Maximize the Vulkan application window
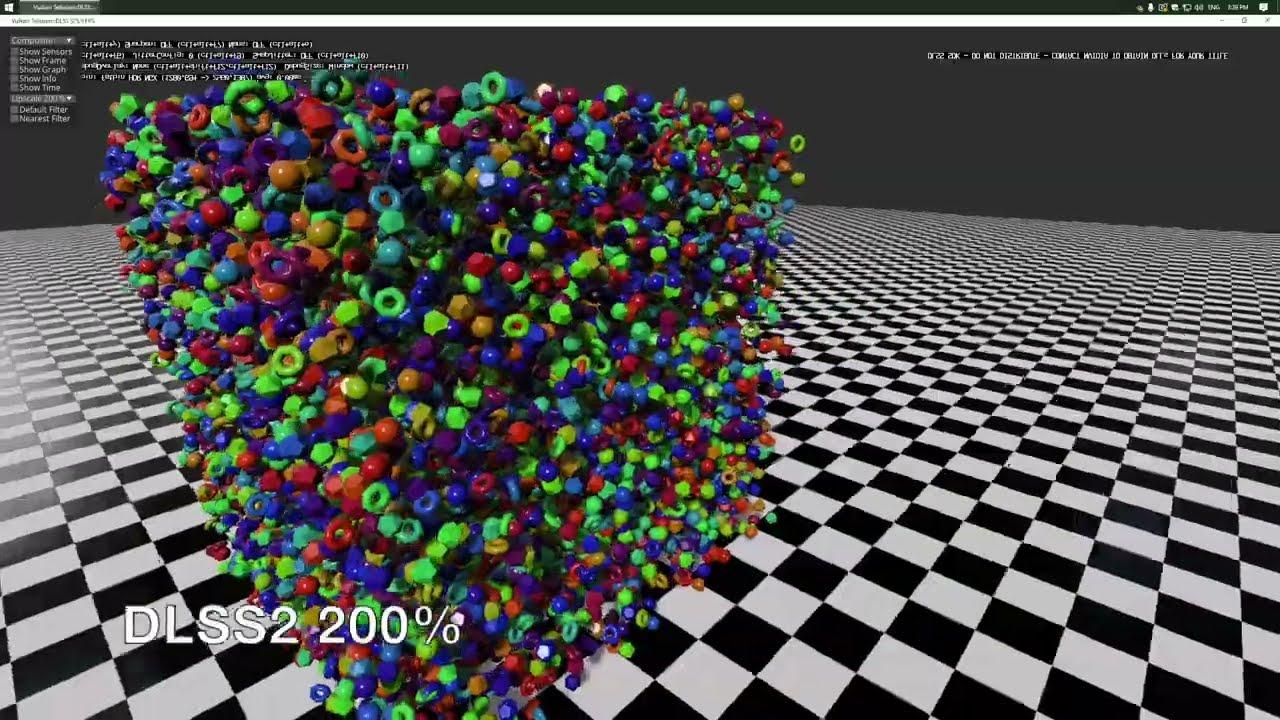Viewport: 1280px width, 720px height. (1244, 20)
